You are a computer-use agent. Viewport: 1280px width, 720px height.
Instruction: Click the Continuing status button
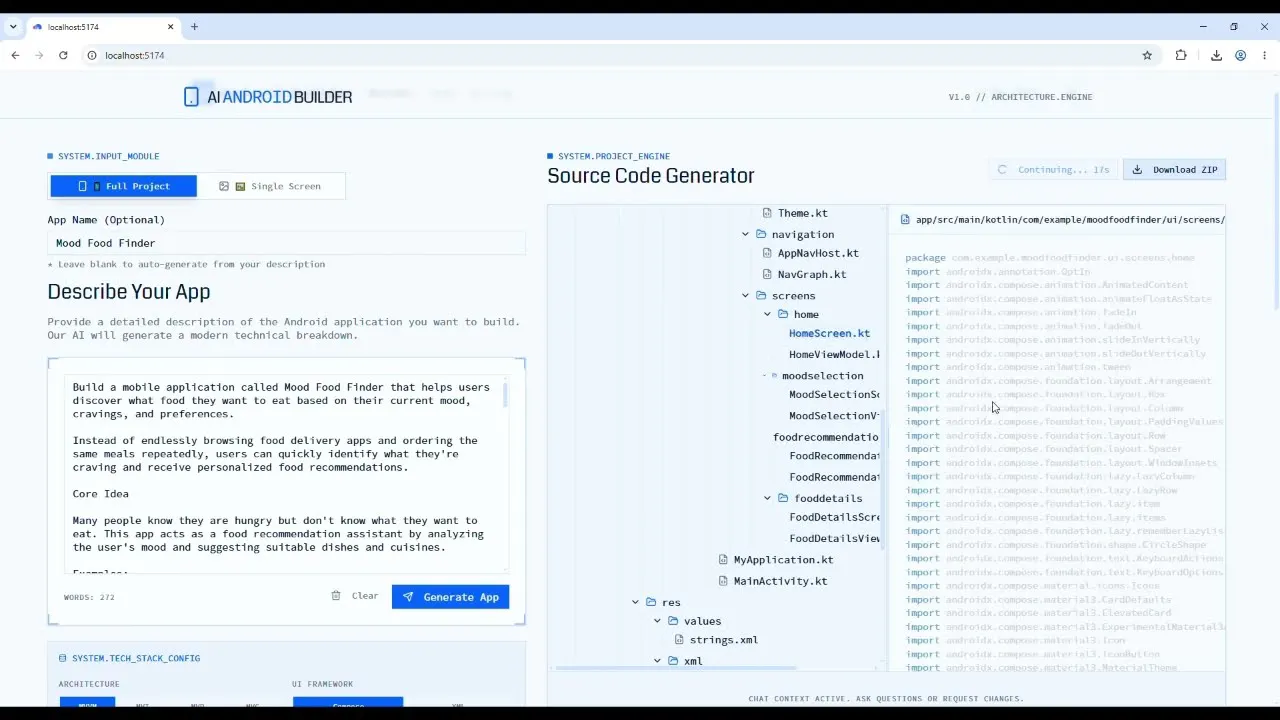[1054, 170]
